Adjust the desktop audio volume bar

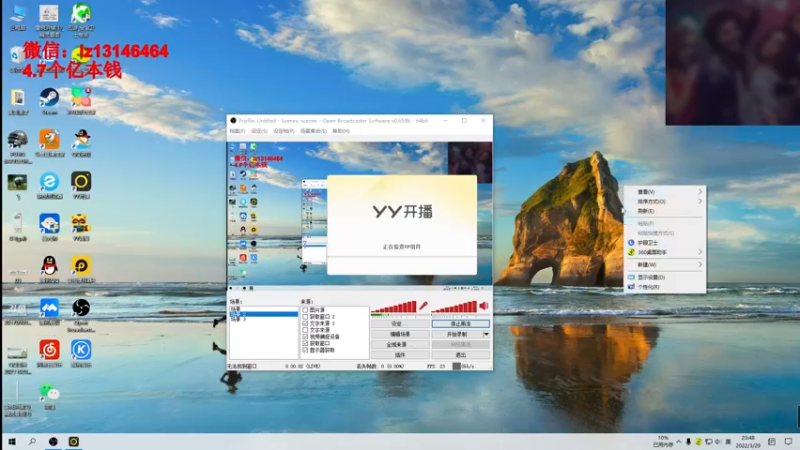[454, 307]
